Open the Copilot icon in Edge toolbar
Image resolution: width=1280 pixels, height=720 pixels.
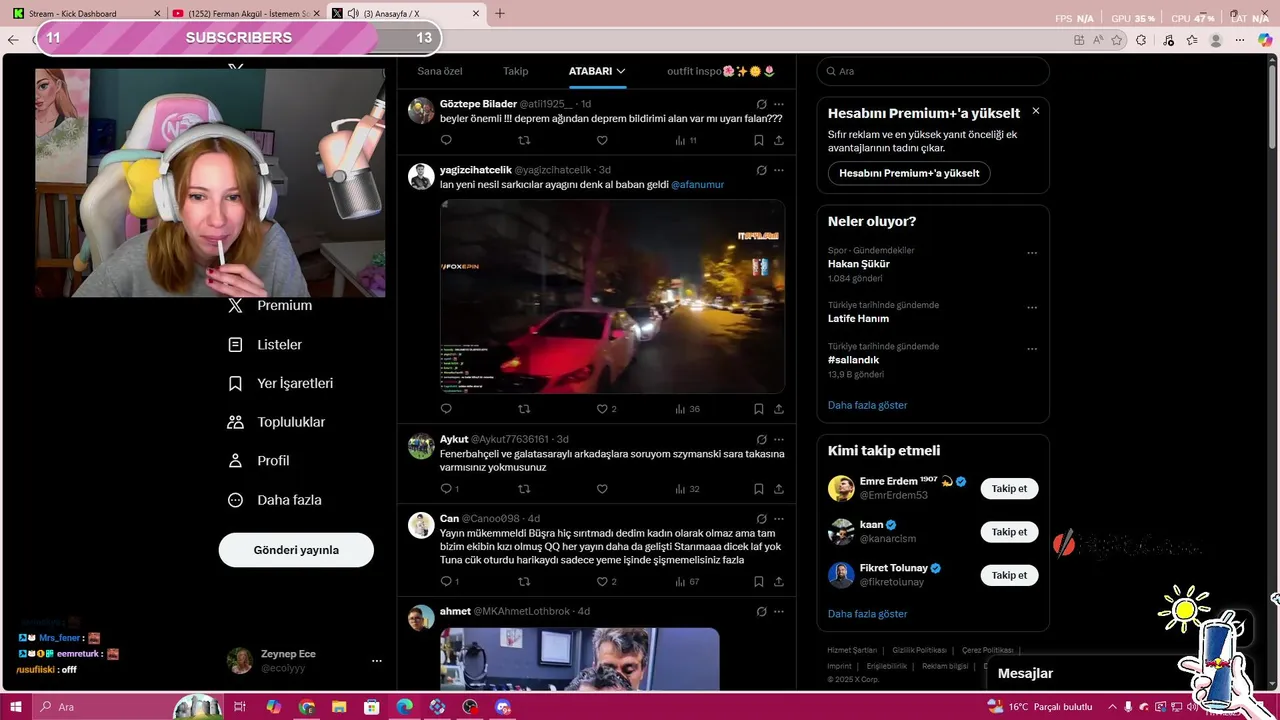tap(1266, 40)
